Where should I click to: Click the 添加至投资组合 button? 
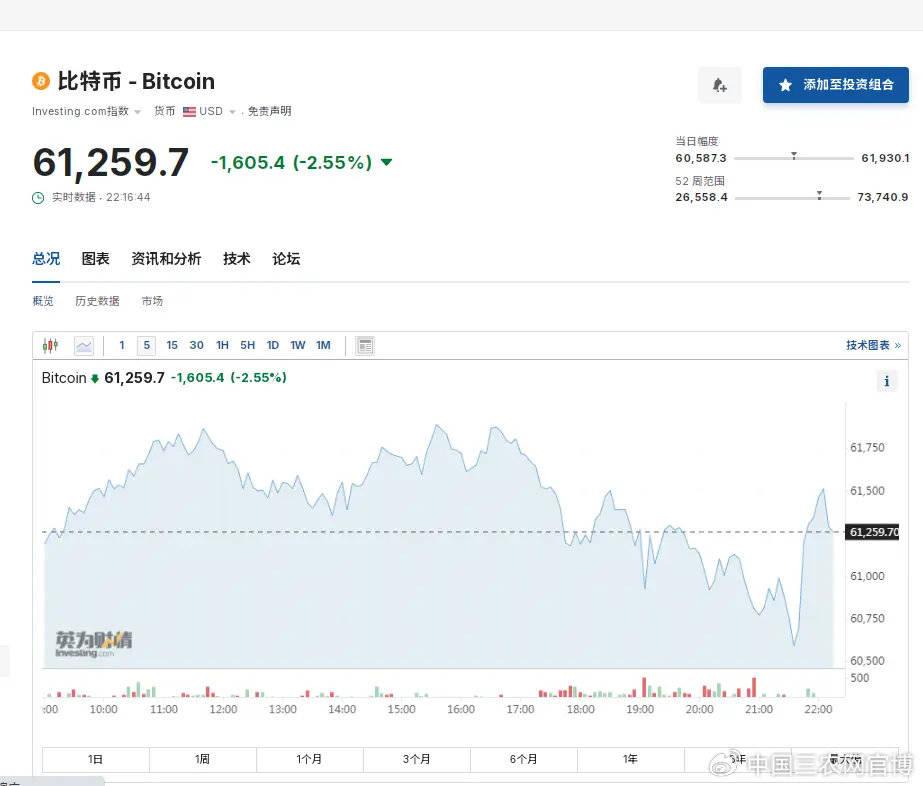pos(835,85)
